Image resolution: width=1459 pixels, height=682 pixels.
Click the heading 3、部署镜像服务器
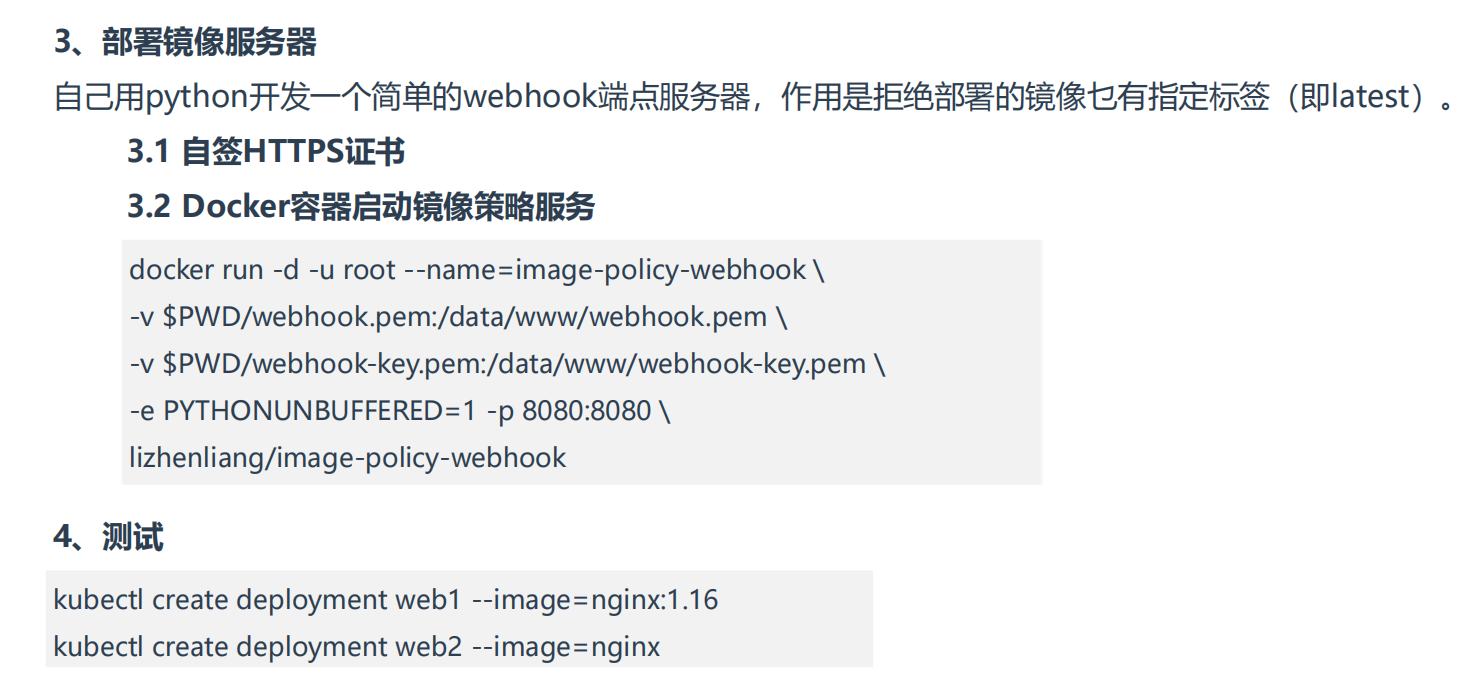pyautogui.click(x=184, y=43)
